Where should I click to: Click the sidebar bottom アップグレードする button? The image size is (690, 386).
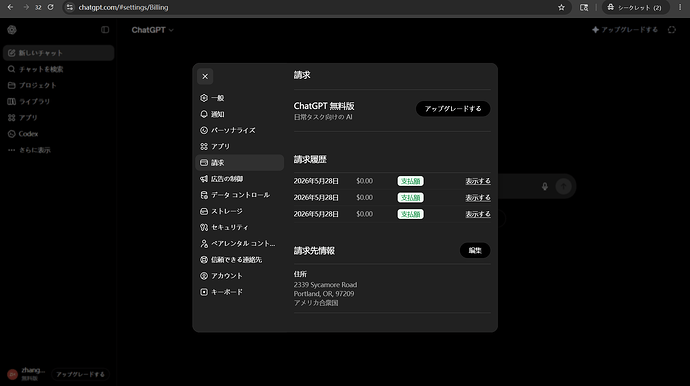pyautogui.click(x=80, y=375)
